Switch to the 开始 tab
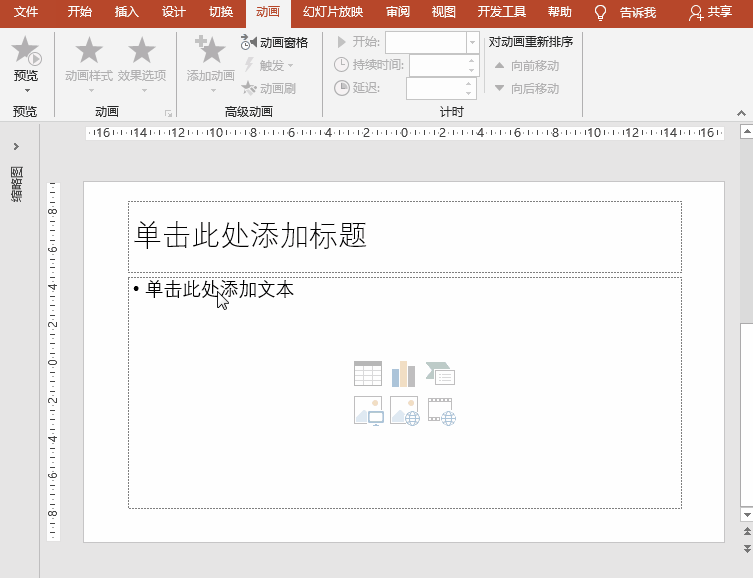 click(x=79, y=12)
